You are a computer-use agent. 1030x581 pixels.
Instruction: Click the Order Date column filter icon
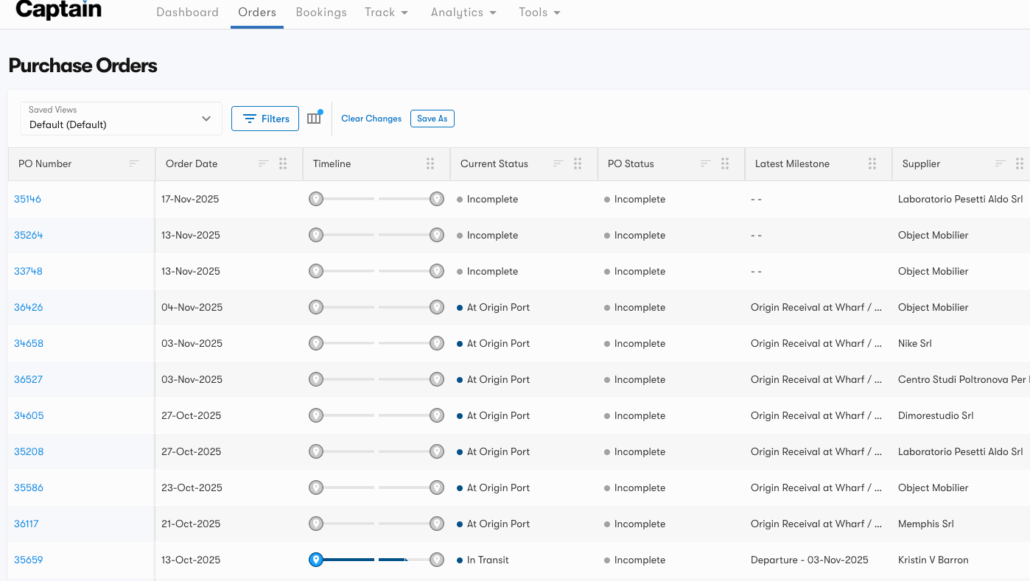(264, 164)
